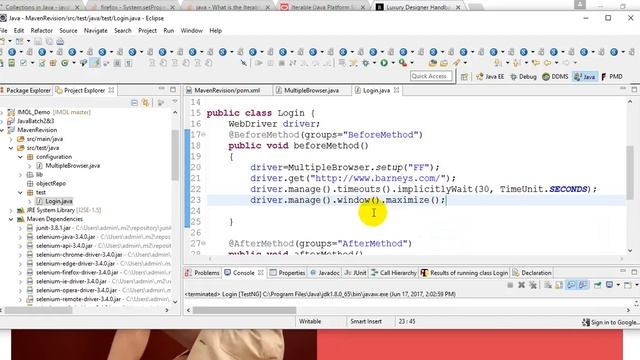This screenshot has height=360, width=640.
Task: Open the Refactor menu
Action: (x=42, y=31)
